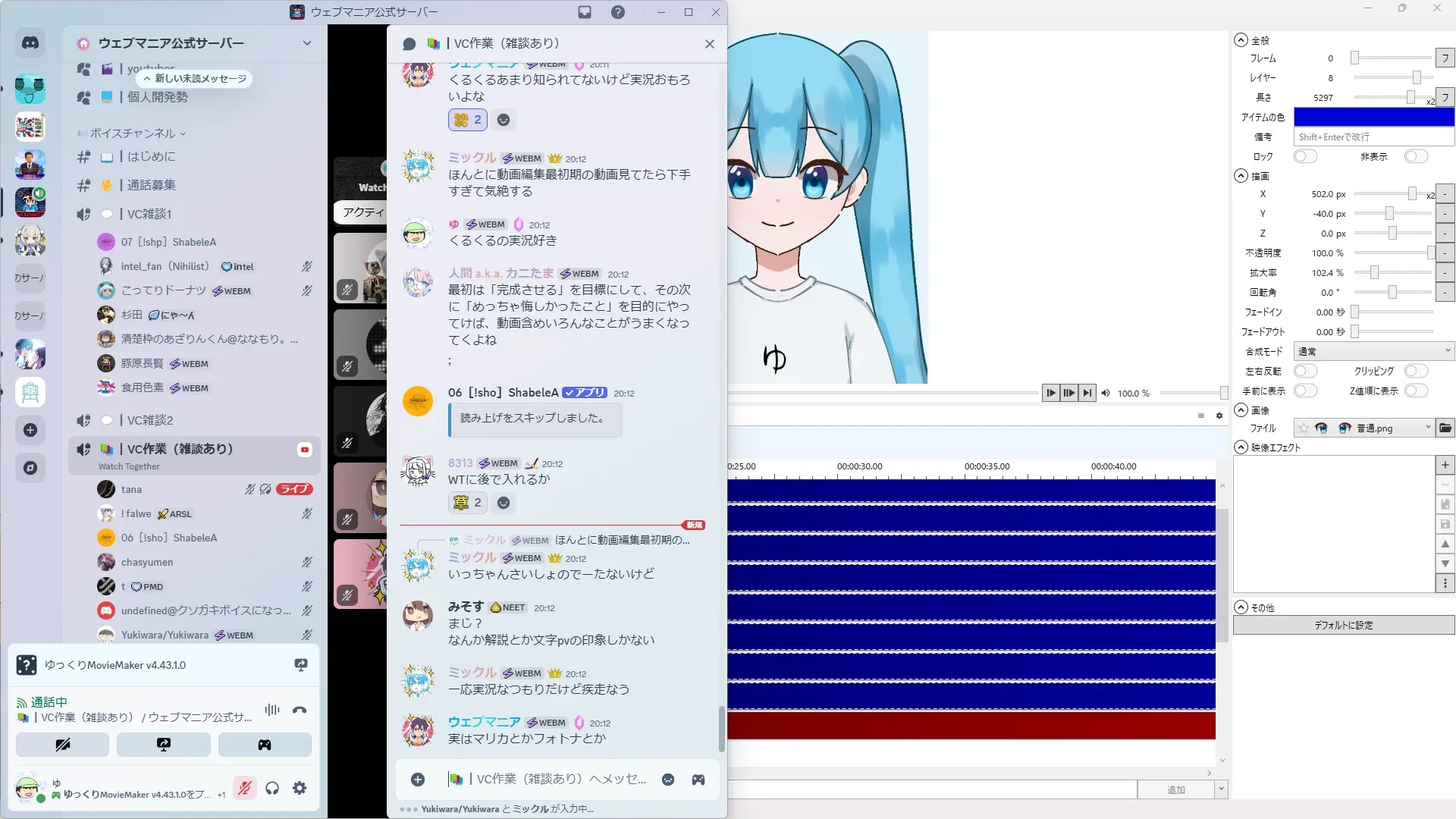Toggle the クリッピング clipping switch

1415,371
